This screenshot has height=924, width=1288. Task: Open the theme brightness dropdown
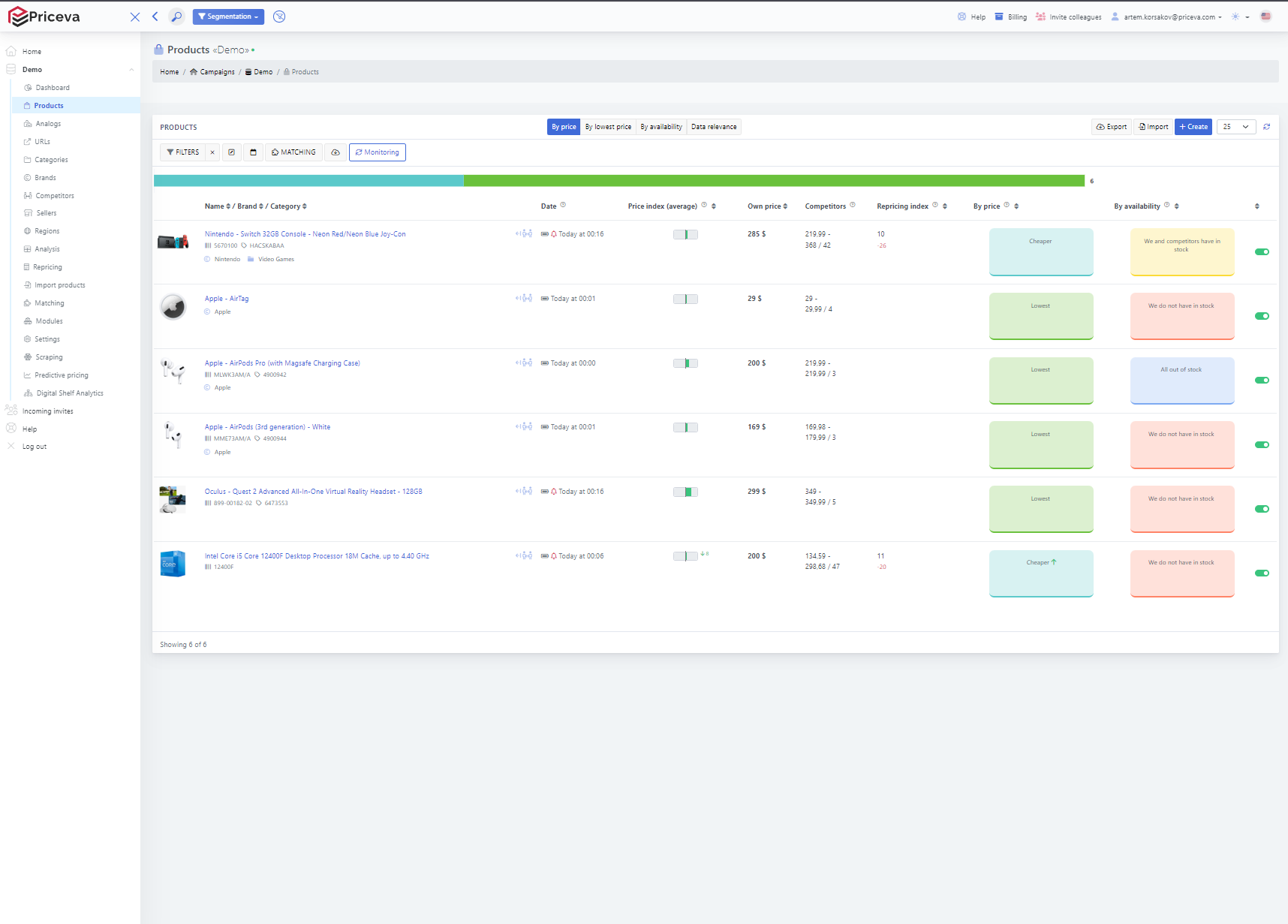point(1240,17)
